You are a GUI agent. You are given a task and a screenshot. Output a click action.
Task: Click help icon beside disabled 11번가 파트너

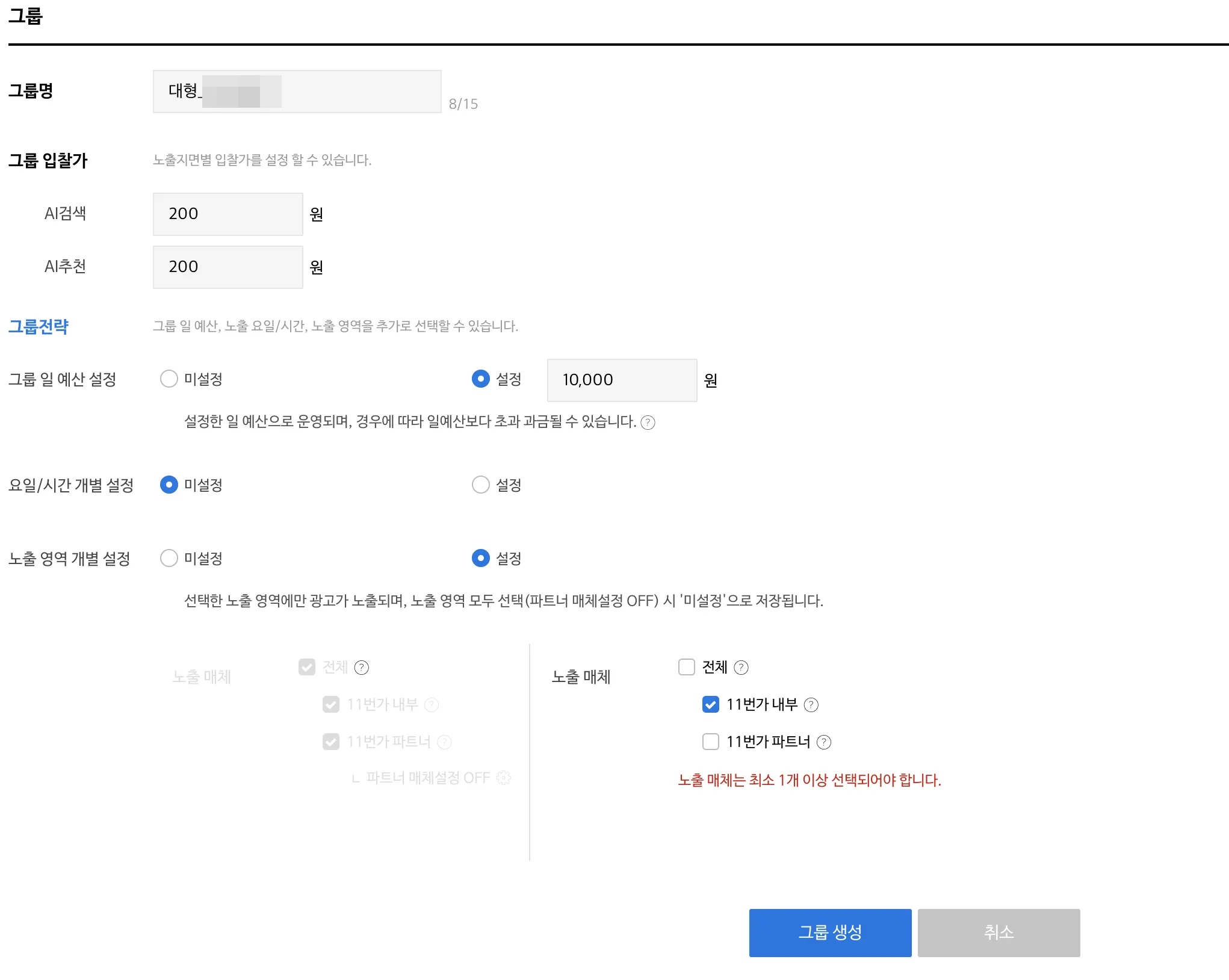(444, 742)
